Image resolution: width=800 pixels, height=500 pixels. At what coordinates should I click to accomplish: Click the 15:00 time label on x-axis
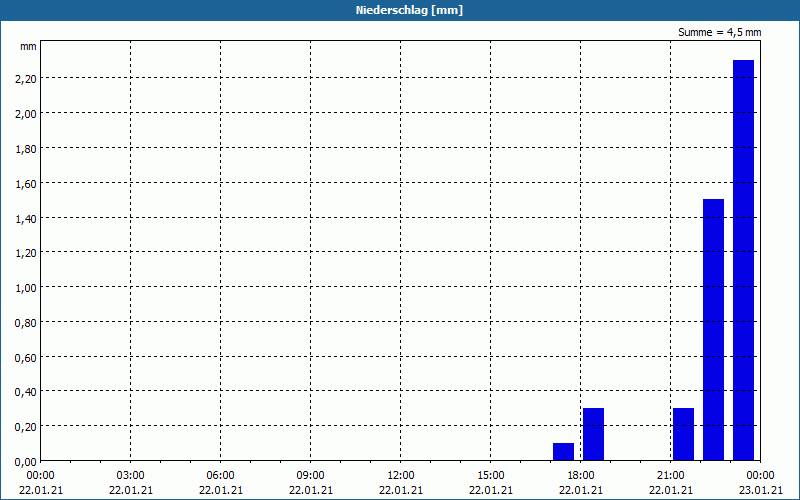490,476
